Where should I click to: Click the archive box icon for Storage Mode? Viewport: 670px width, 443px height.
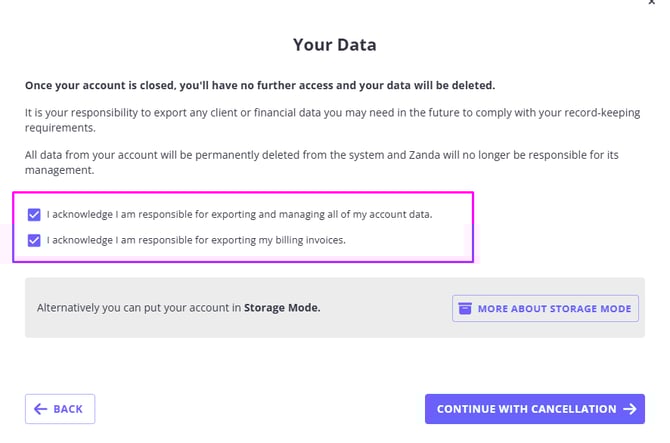pyautogui.click(x=465, y=308)
